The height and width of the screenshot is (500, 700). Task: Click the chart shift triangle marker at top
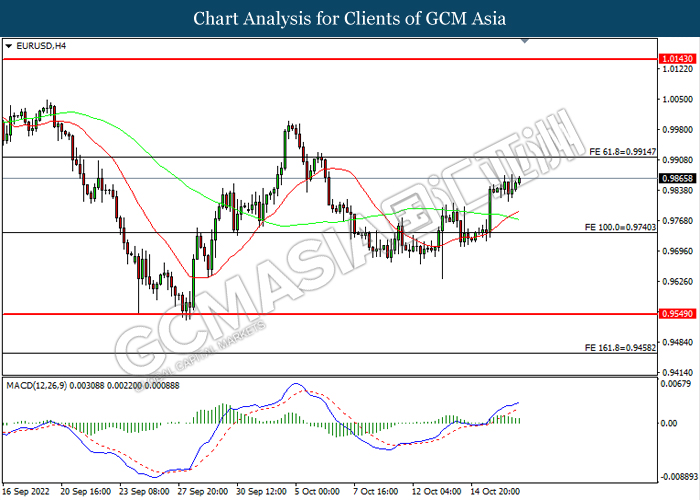point(525,41)
